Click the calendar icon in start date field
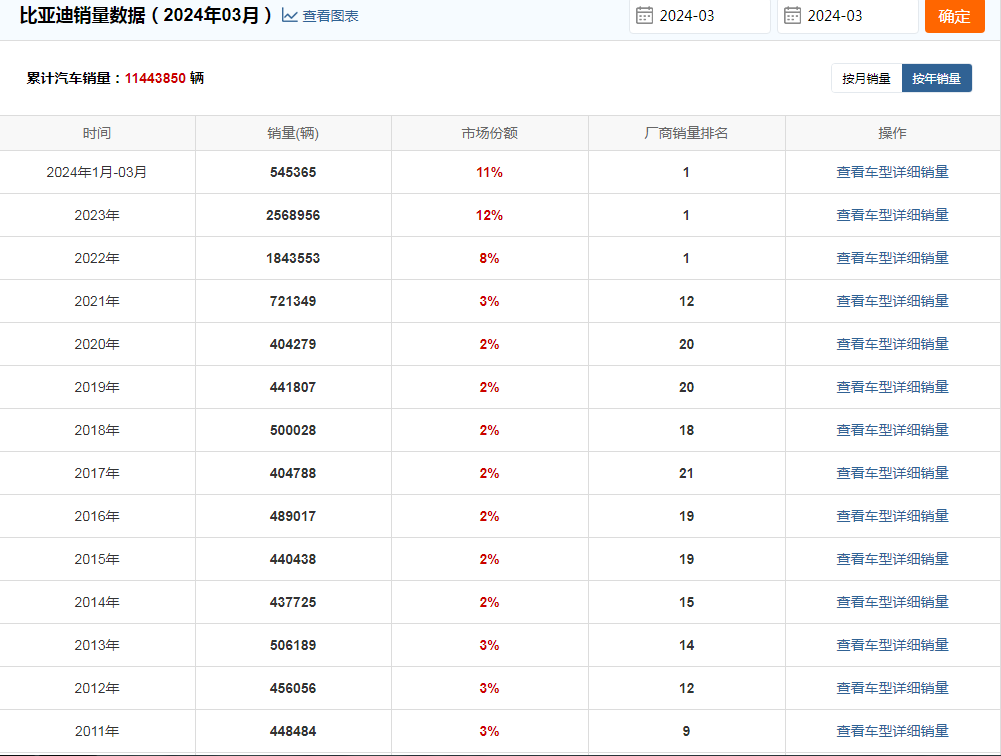The height and width of the screenshot is (756, 1001). click(x=644, y=15)
